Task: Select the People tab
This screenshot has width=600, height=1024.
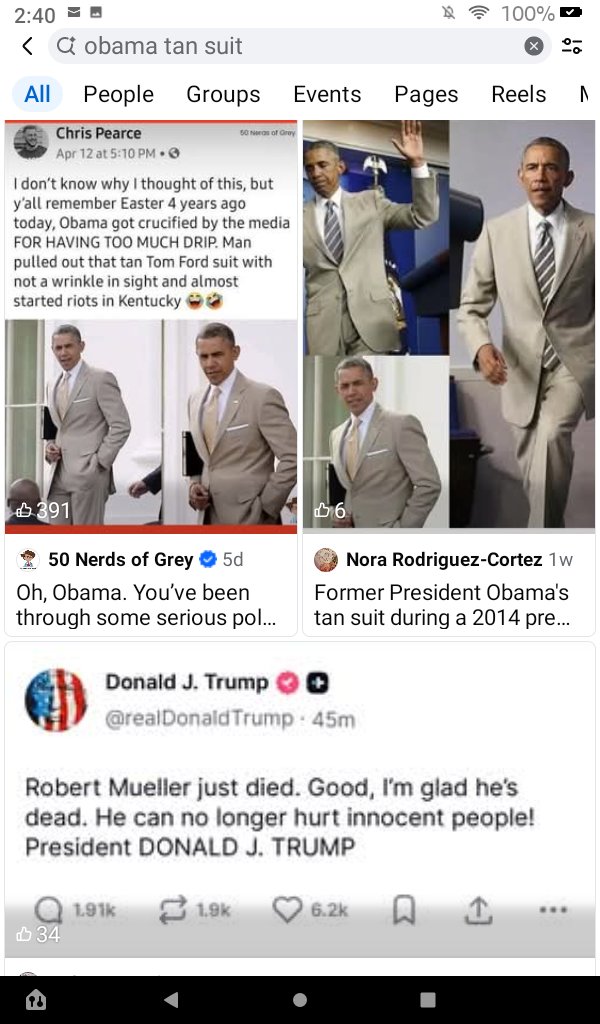Action: pyautogui.click(x=118, y=94)
